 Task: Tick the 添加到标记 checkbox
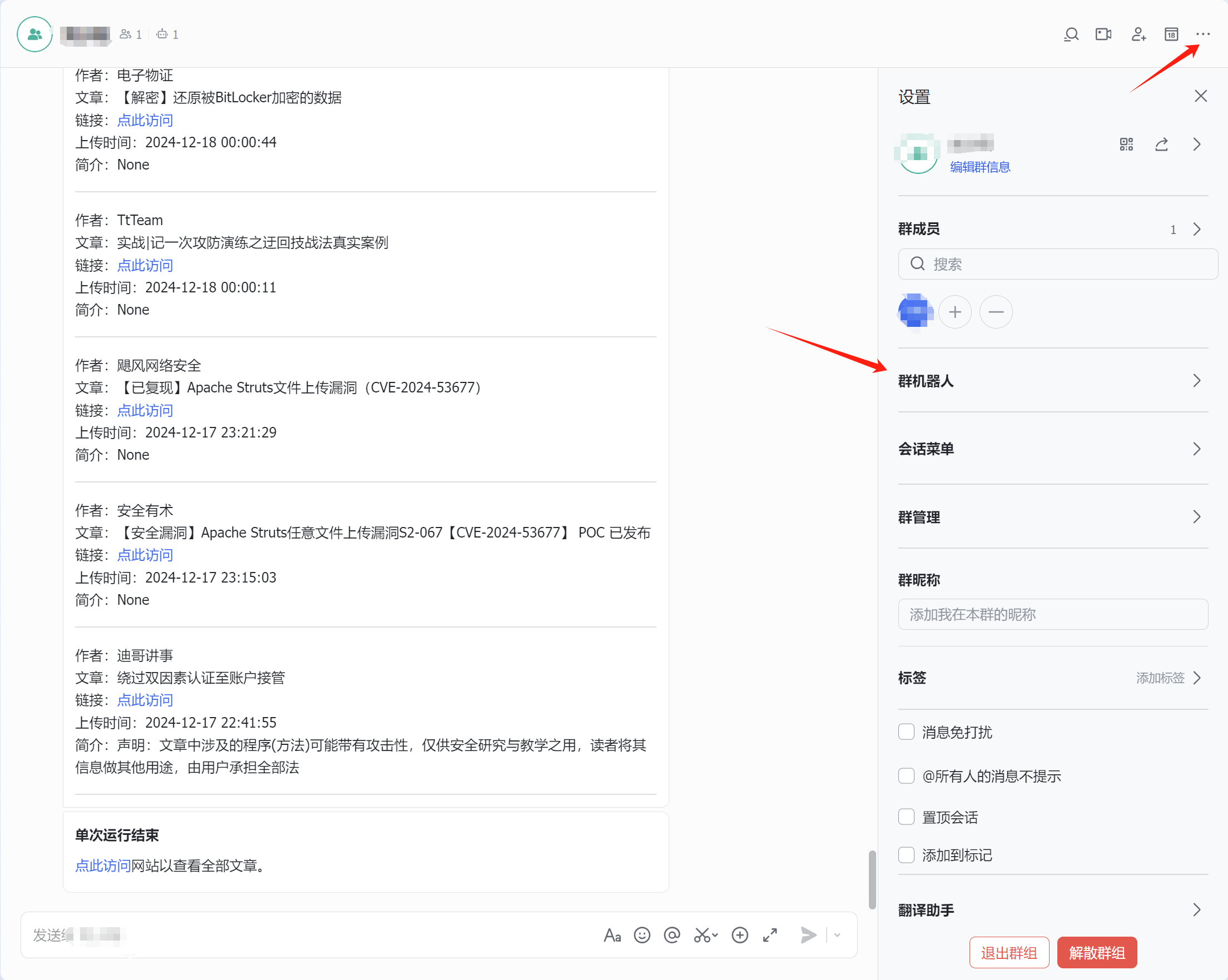(906, 855)
